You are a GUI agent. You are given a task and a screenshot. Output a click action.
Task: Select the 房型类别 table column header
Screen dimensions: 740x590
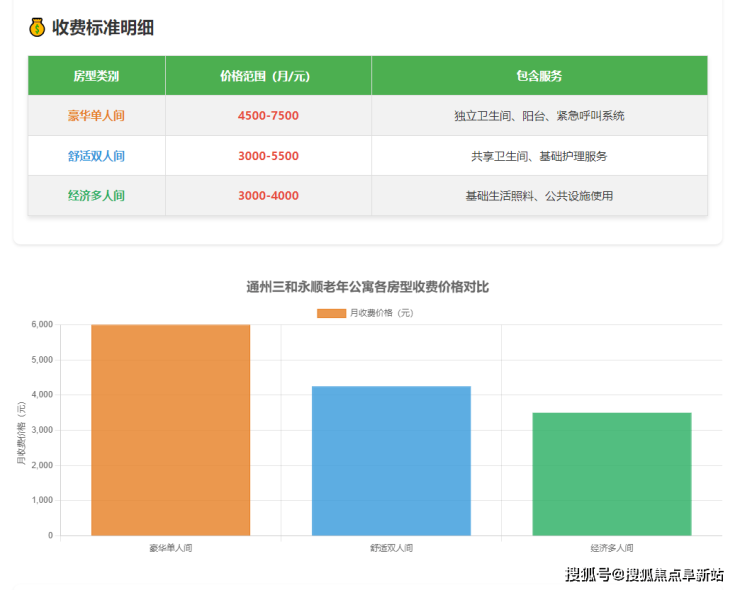[x=96, y=76]
